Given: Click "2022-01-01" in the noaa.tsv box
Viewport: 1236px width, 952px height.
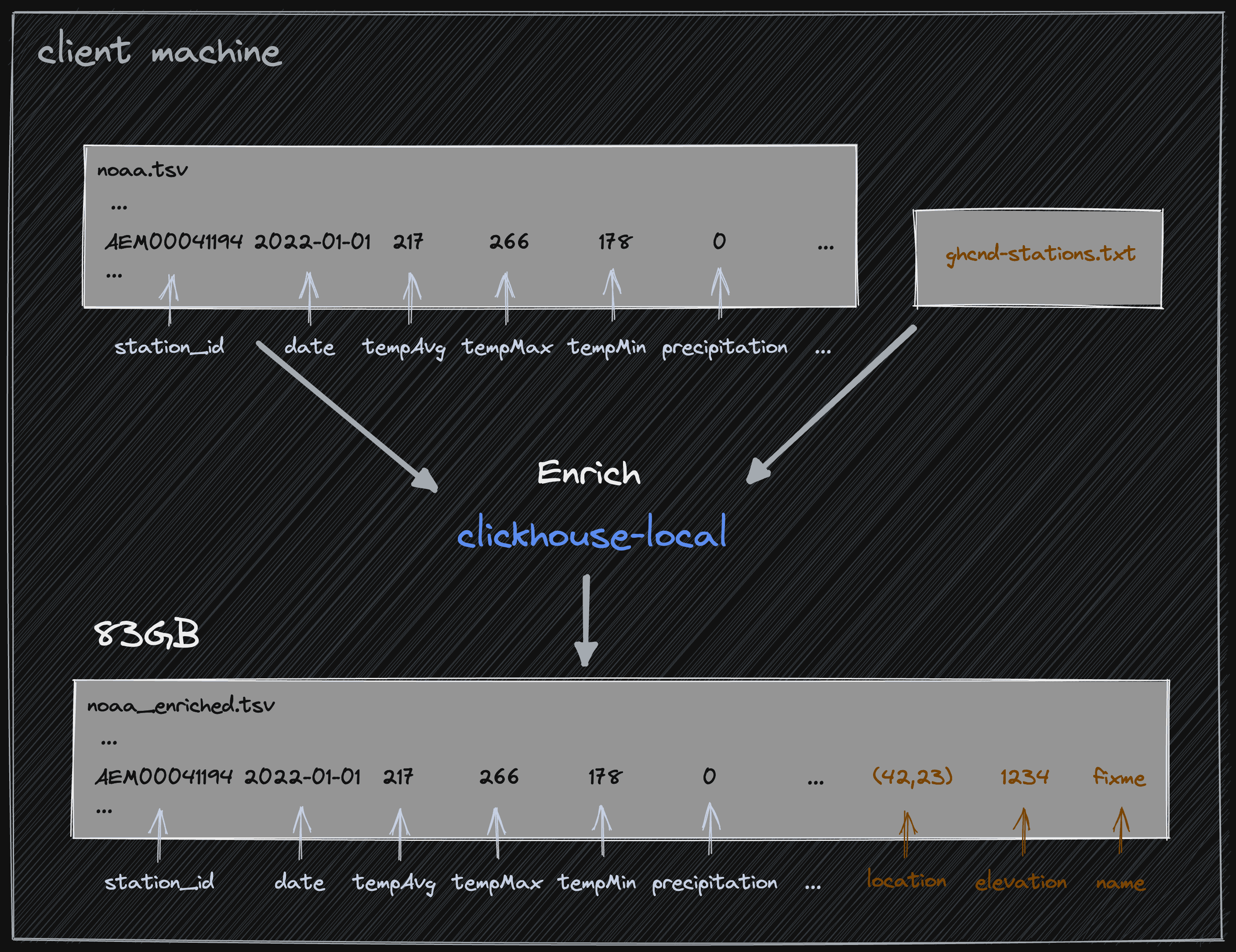Looking at the screenshot, I should [312, 242].
